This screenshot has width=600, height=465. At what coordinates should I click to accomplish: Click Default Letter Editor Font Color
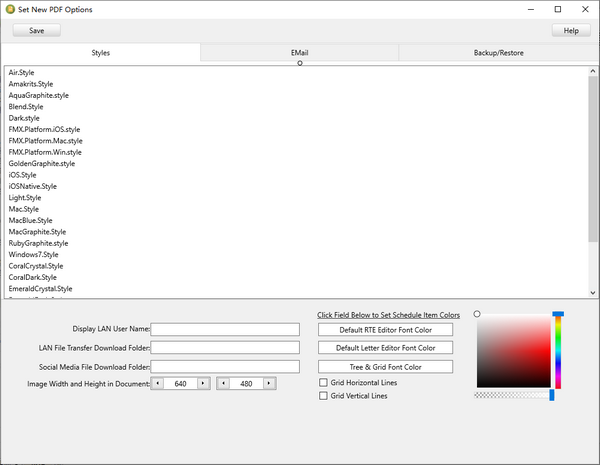pos(385,348)
